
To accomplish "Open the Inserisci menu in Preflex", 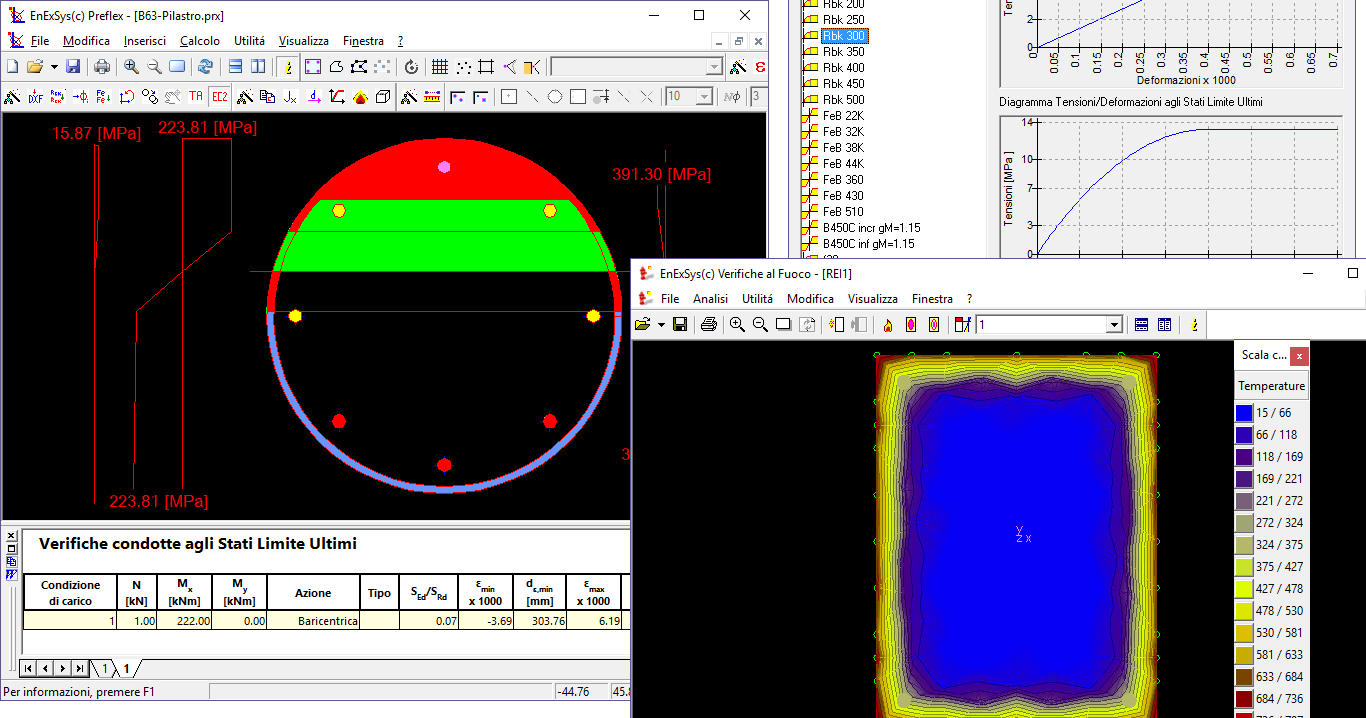I will [145, 41].
